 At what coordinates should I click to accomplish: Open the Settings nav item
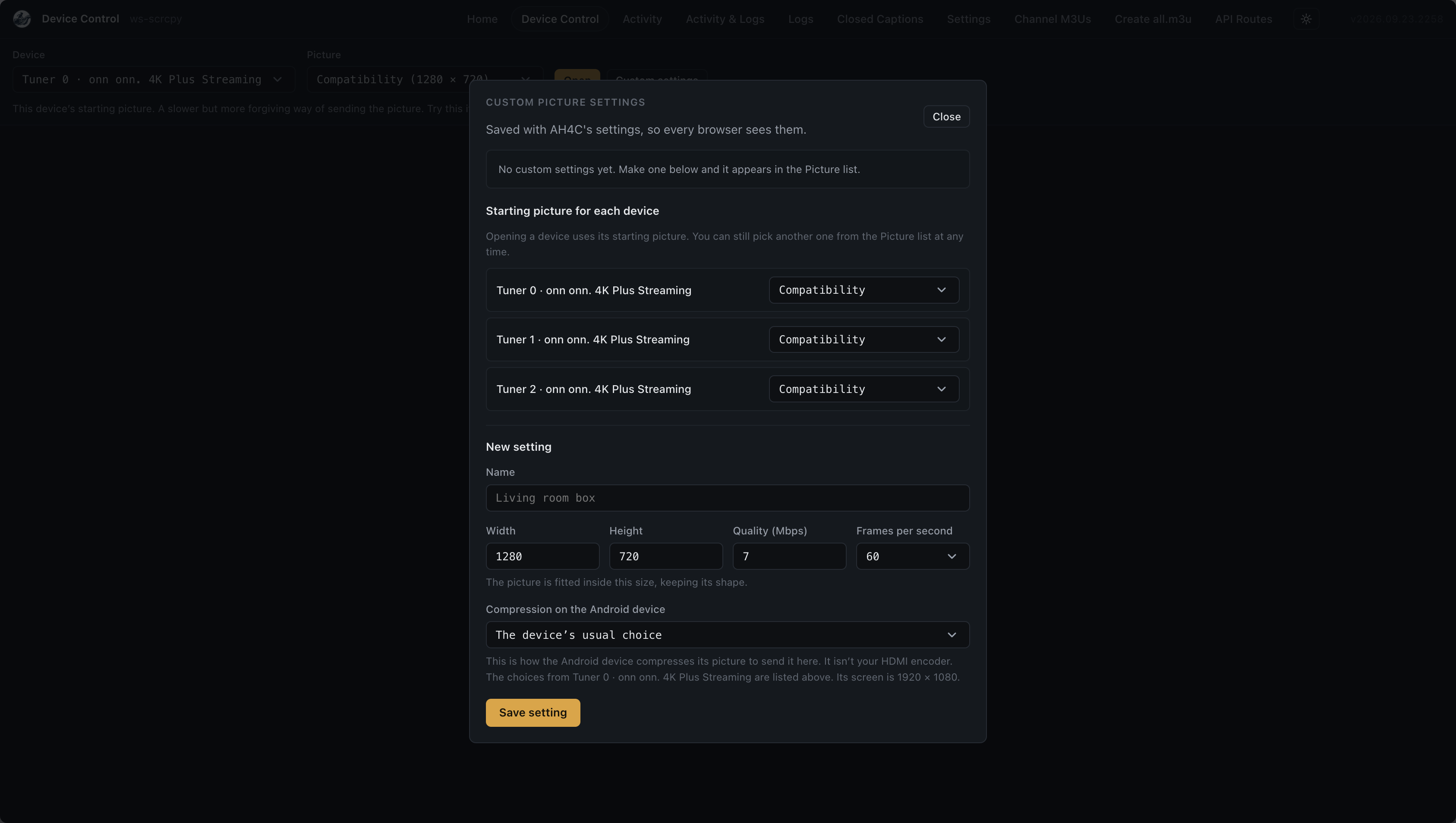click(968, 19)
